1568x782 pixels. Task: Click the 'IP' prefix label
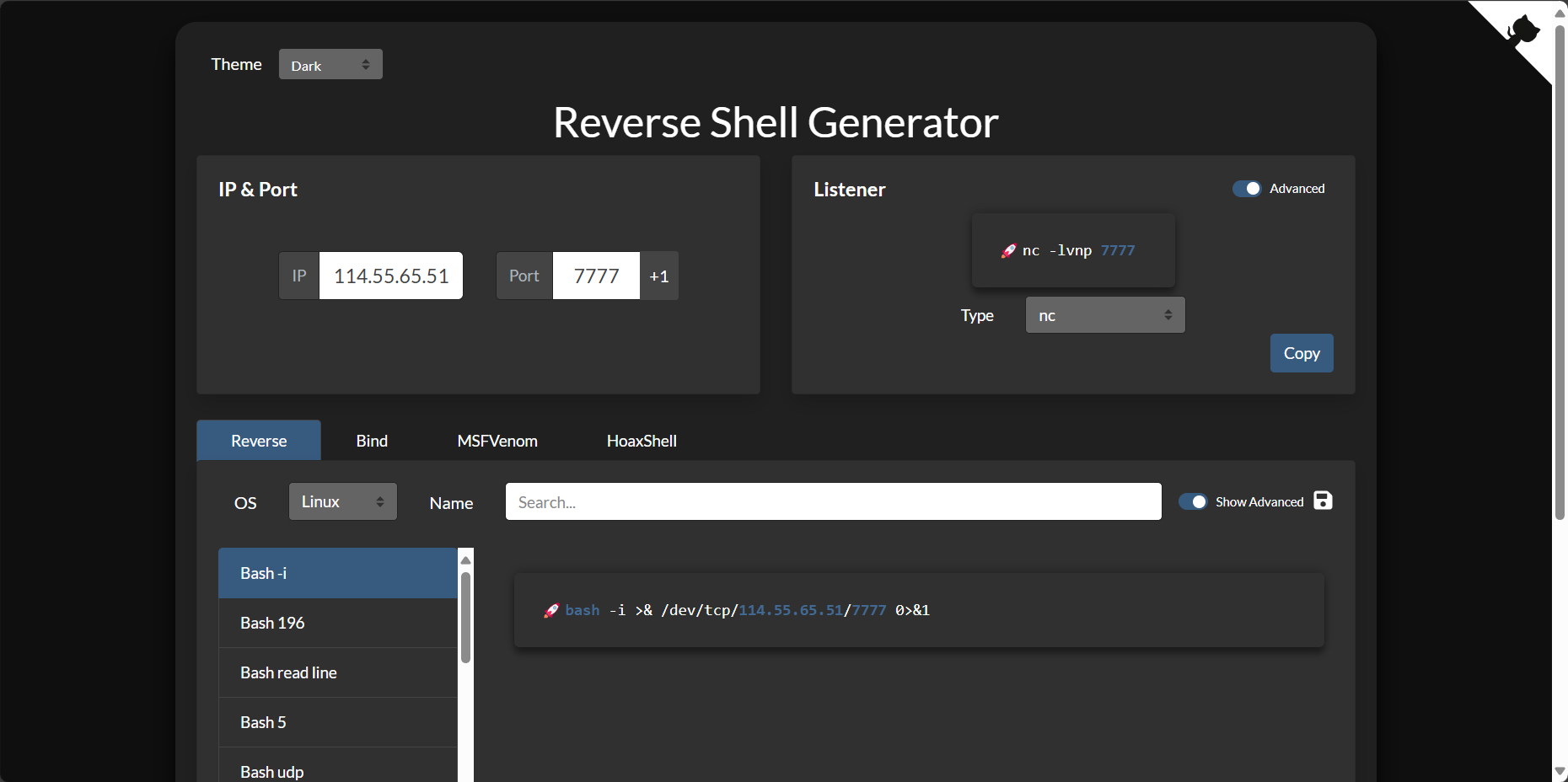coord(299,276)
